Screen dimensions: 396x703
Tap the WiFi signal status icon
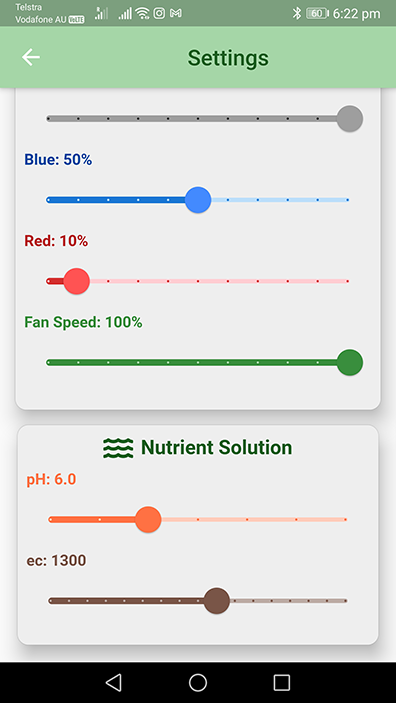coord(143,13)
